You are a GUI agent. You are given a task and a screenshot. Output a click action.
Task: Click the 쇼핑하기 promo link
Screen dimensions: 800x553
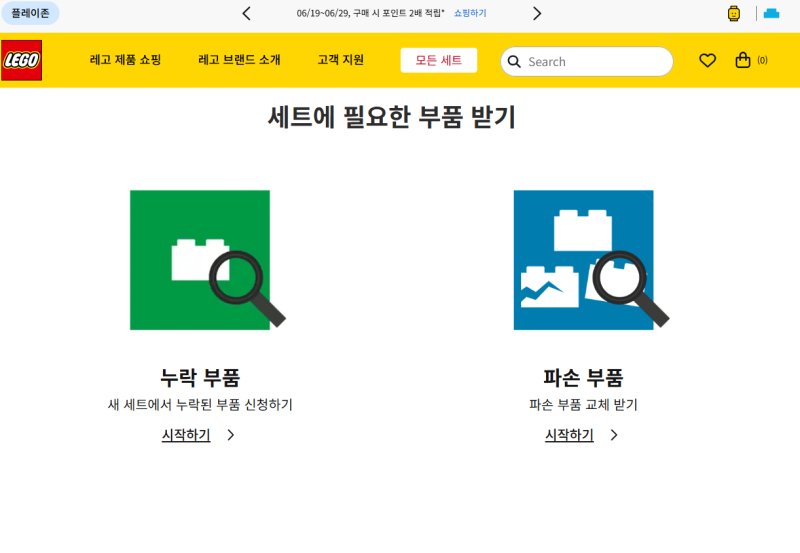(470, 13)
